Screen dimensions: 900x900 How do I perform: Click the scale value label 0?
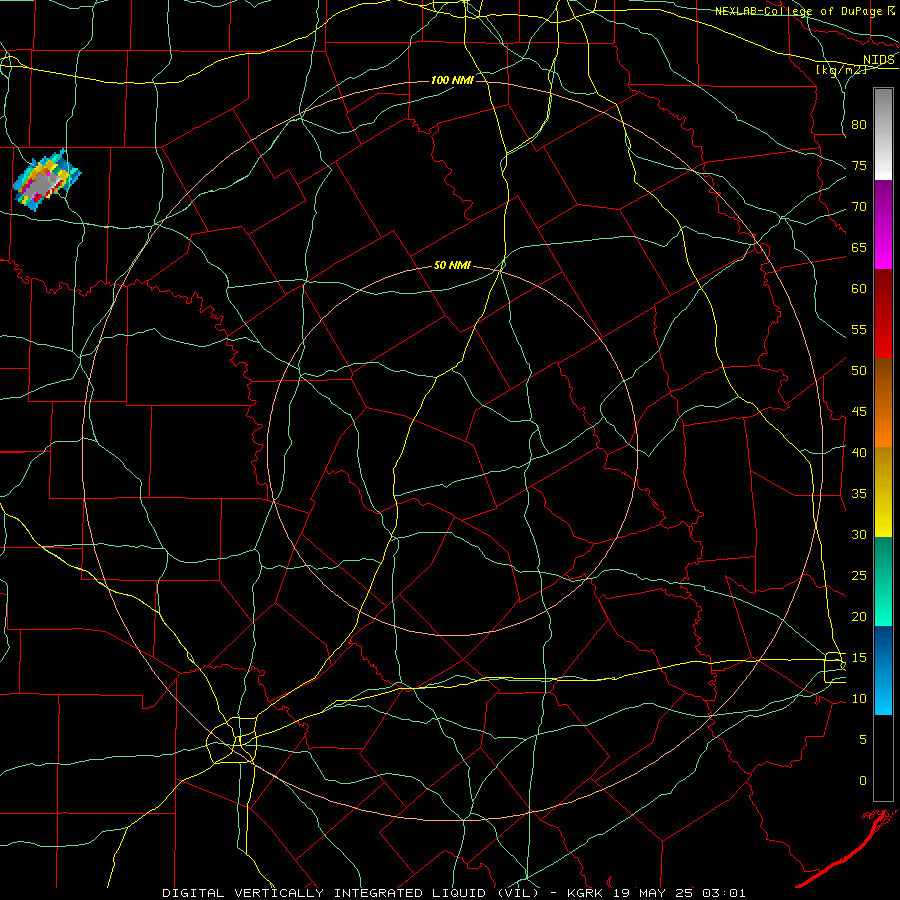[x=863, y=781]
